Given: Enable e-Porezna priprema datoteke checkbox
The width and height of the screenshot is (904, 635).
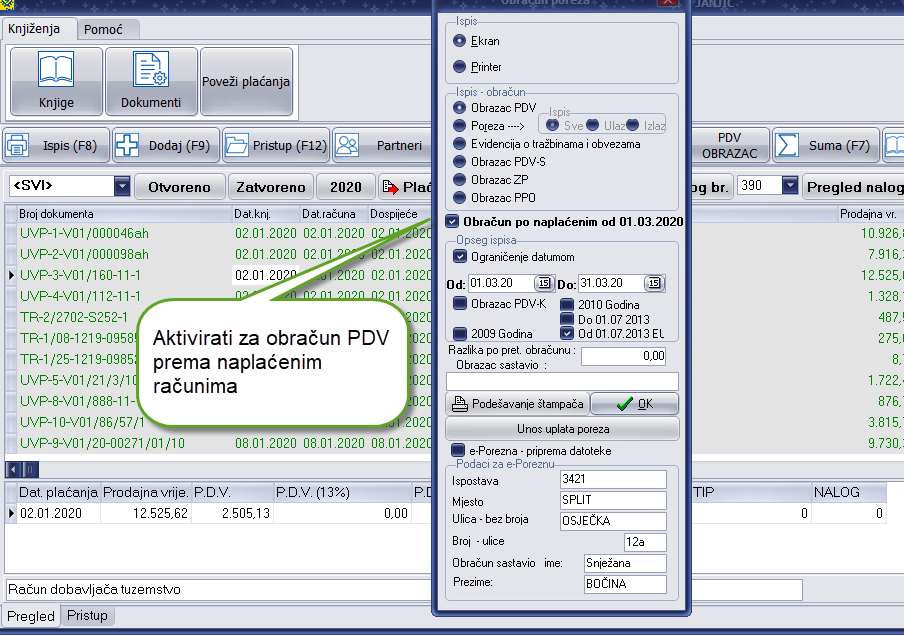Looking at the screenshot, I should (x=458, y=451).
